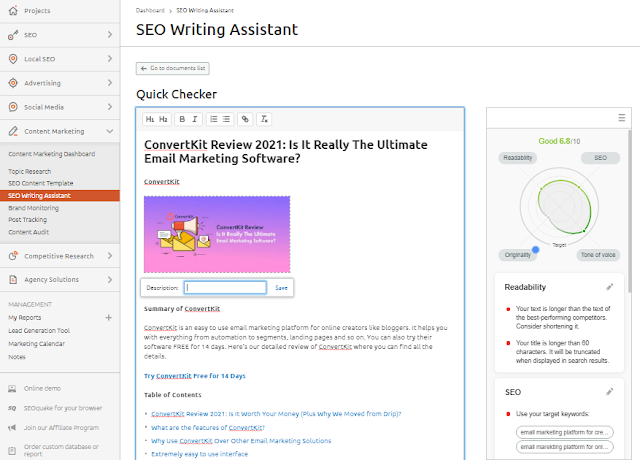Click the article title heading text
The height and width of the screenshot is (460, 640).
pyautogui.click(x=286, y=151)
